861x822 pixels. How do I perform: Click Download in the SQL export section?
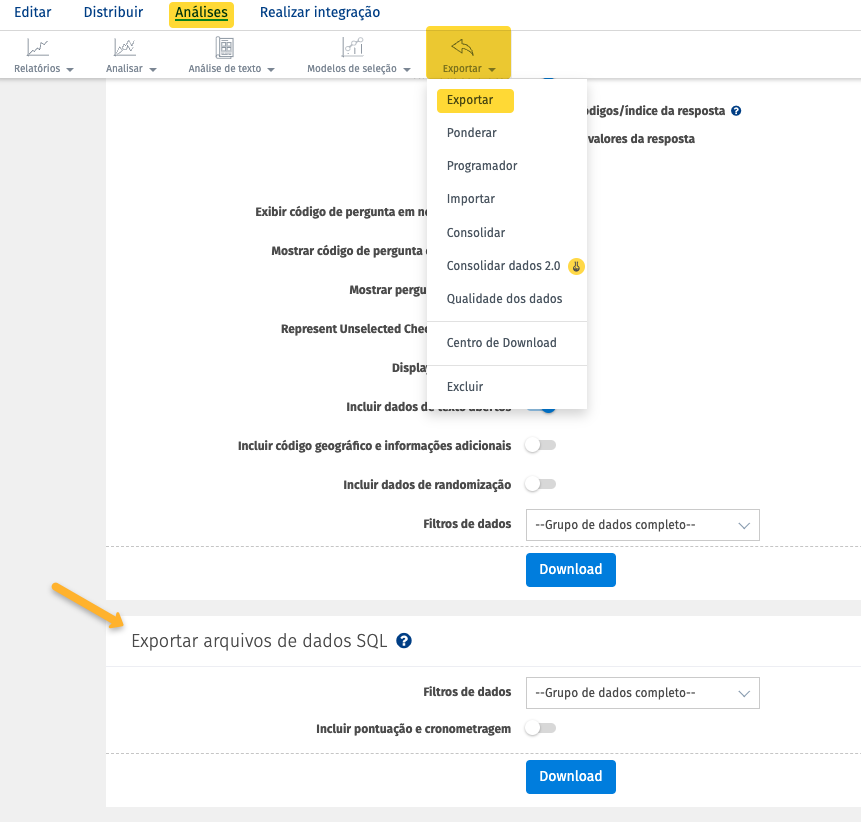tap(570, 776)
